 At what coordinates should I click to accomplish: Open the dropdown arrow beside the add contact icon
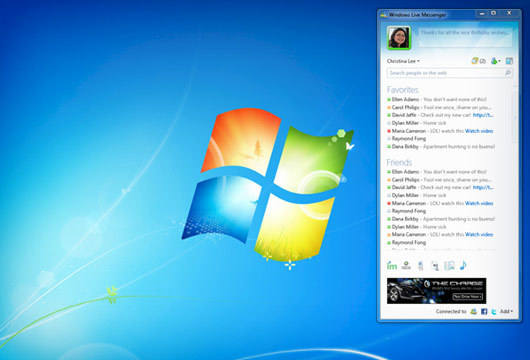tap(499, 61)
